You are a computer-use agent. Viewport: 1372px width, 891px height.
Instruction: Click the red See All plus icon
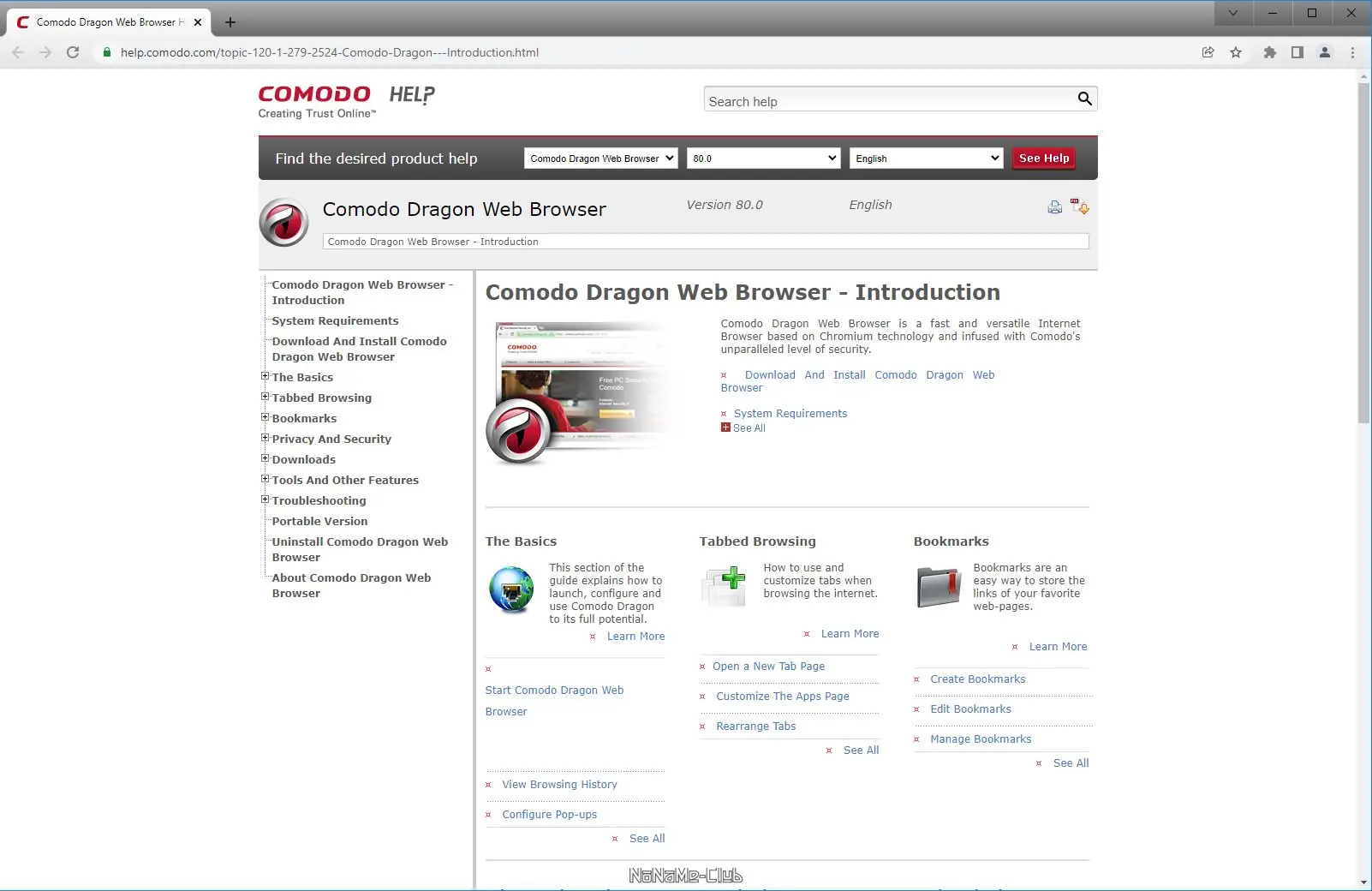725,428
